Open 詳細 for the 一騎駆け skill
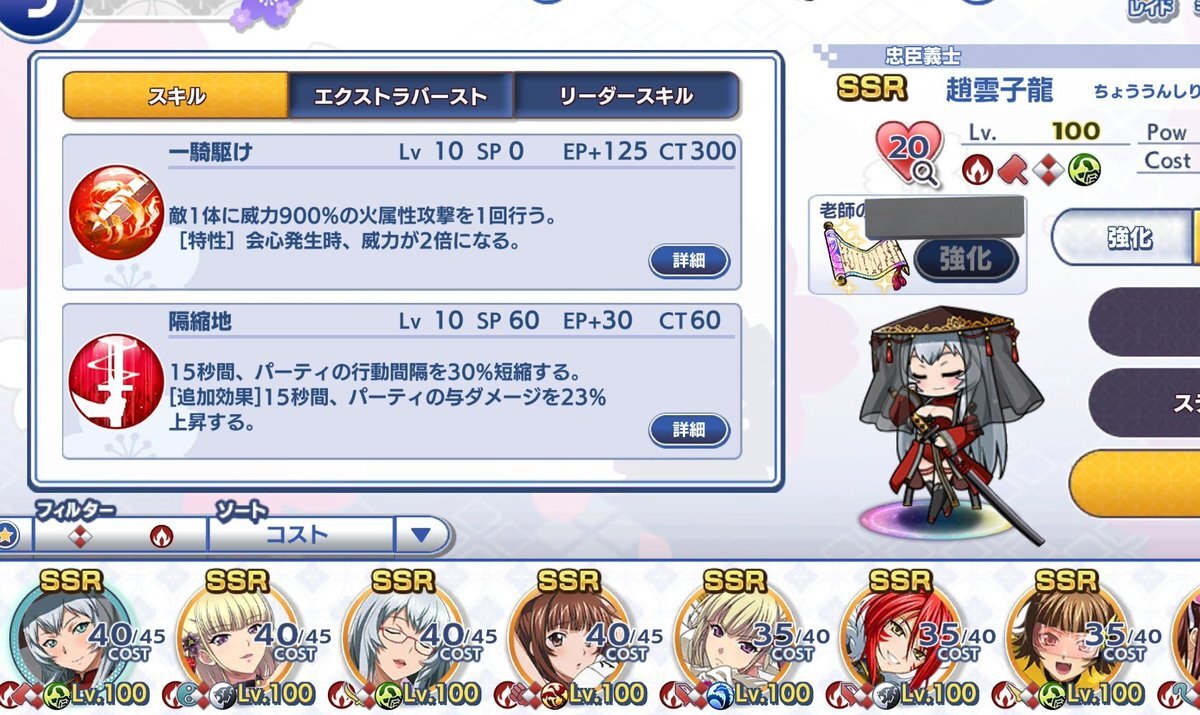This screenshot has width=1200, height=715. click(x=689, y=260)
